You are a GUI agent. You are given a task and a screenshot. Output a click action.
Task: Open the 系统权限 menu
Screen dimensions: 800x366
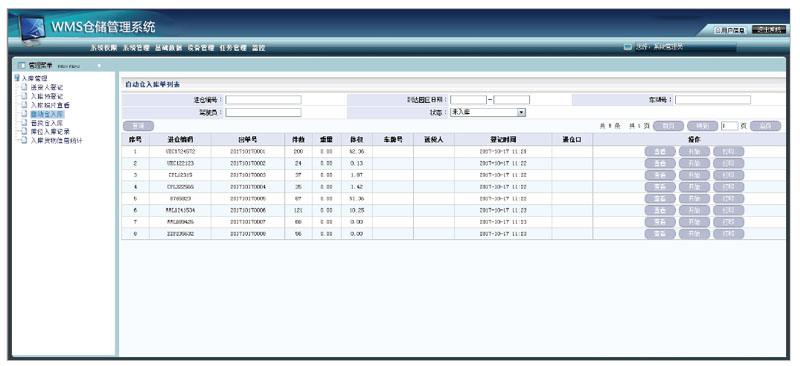click(104, 48)
